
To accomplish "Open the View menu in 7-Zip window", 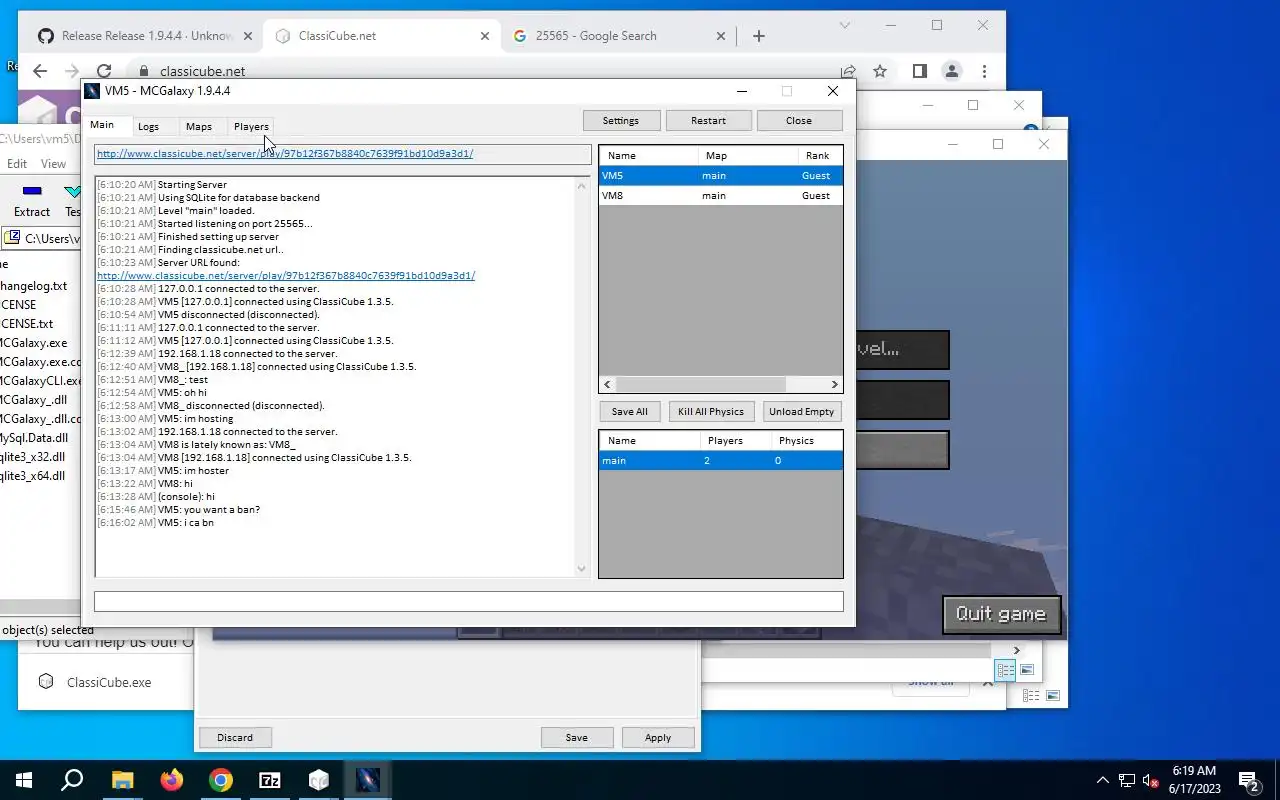I will click(x=53, y=164).
